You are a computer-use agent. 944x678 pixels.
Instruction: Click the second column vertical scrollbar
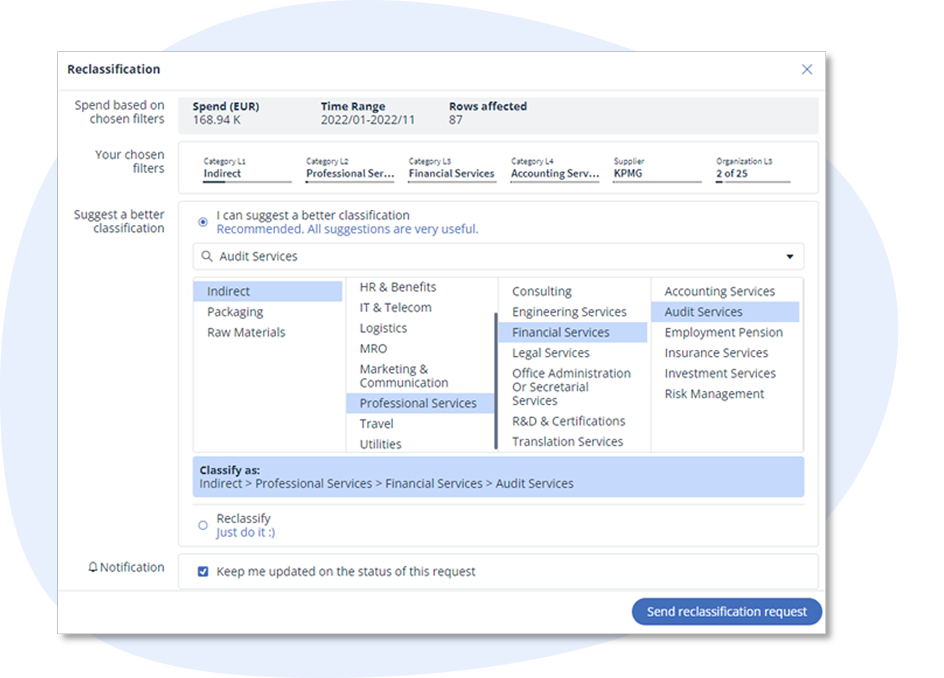click(495, 380)
